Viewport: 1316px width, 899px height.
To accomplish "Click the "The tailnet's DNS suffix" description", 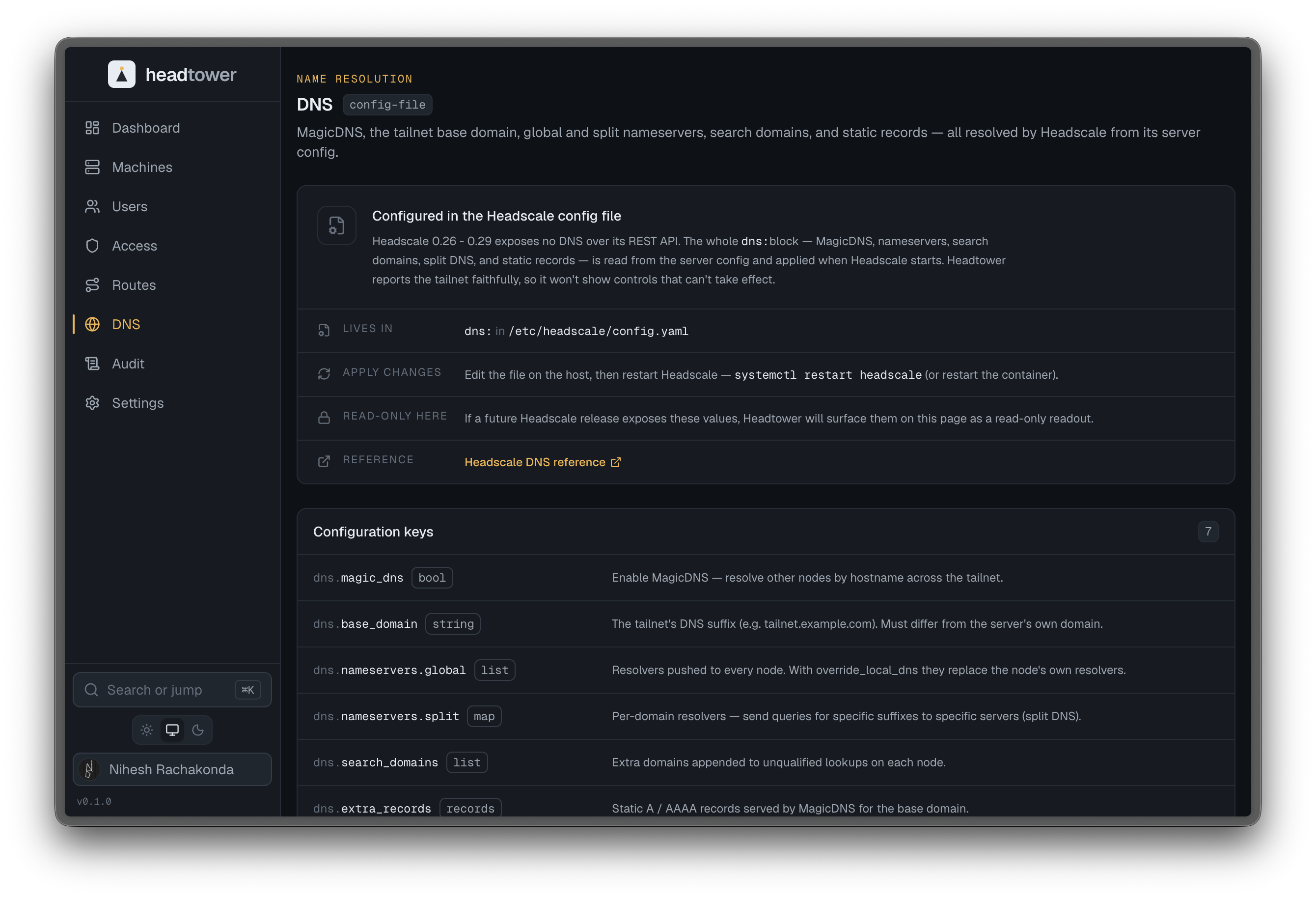I will [x=857, y=624].
